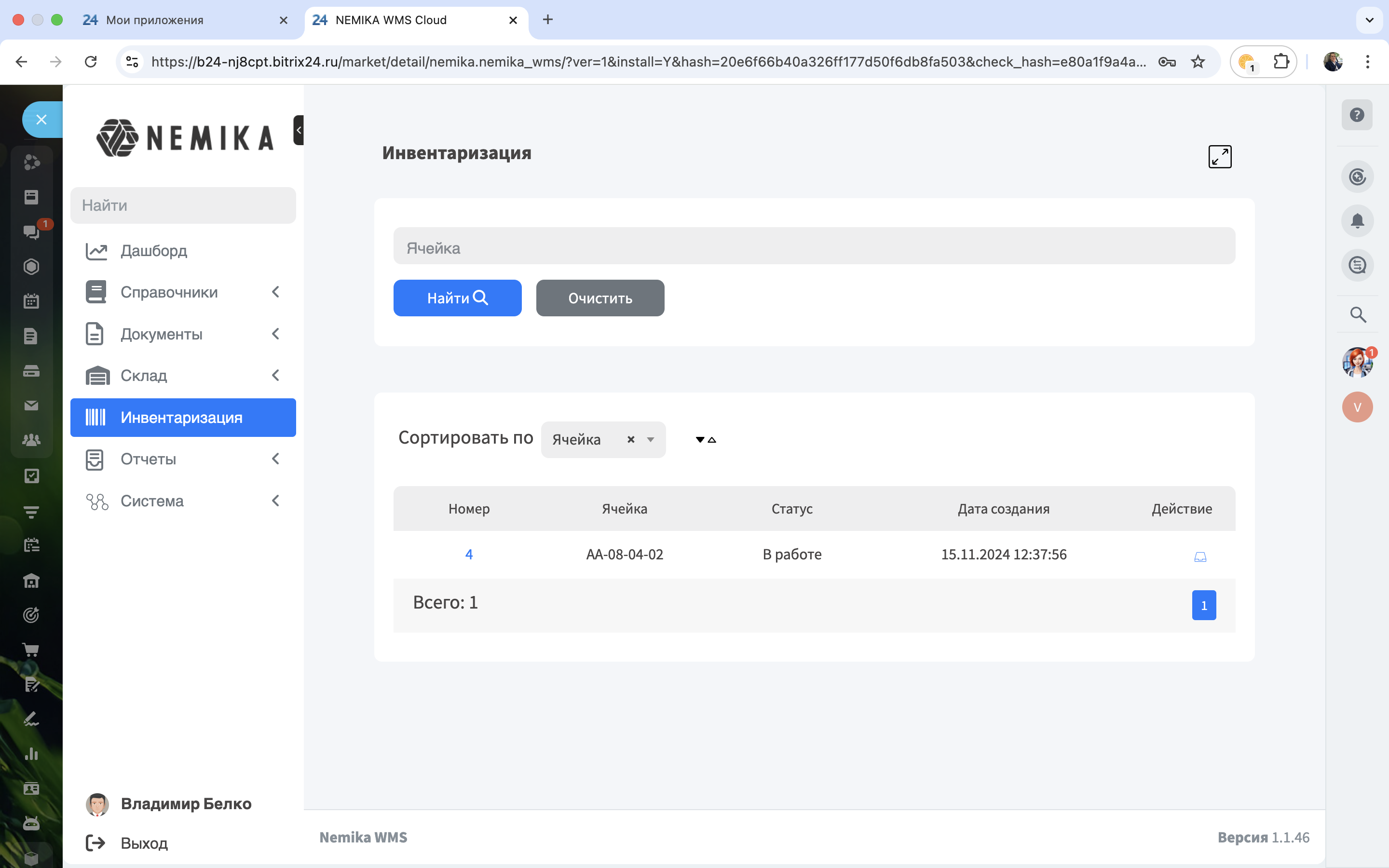Focus the Ячейка filter input field
This screenshot has height=868, width=1389.
pos(814,247)
